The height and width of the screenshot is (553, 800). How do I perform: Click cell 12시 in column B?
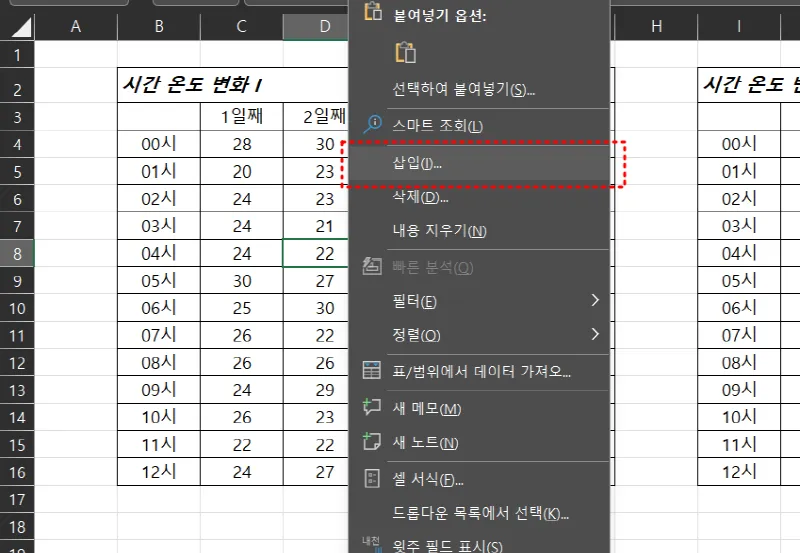click(159, 472)
